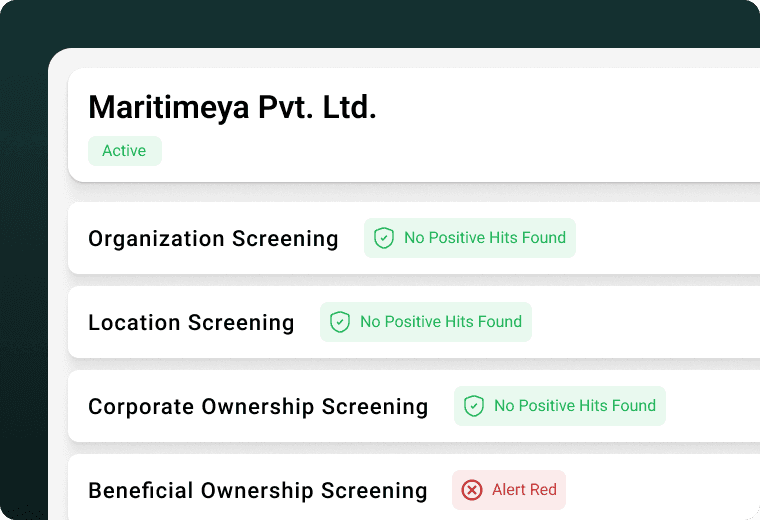
Task: Open the Alert Red badge for Beneficial Ownership
Action: tap(508, 490)
